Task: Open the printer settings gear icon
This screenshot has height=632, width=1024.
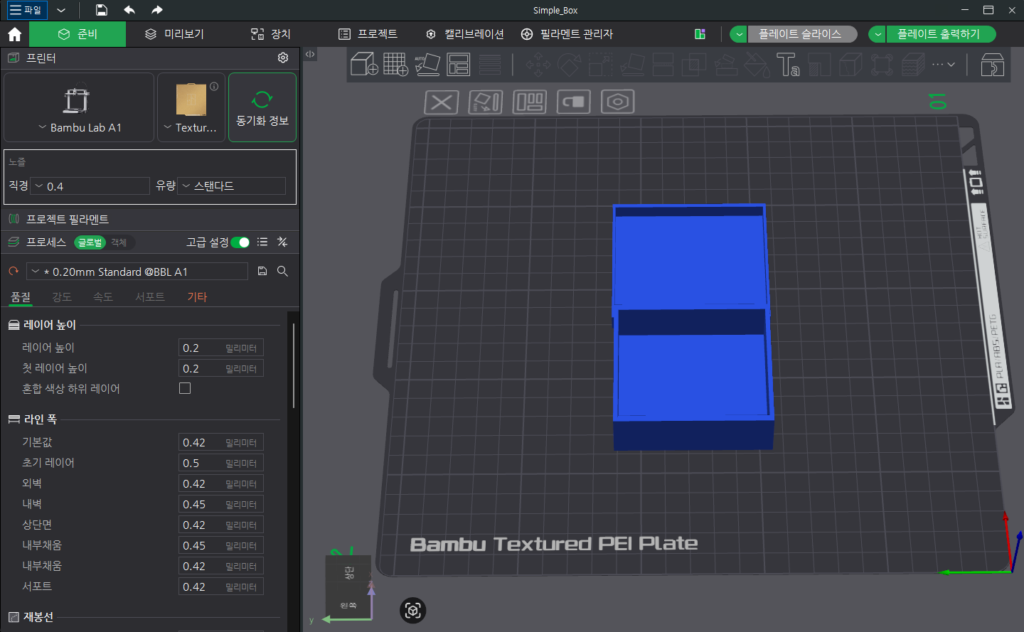Action: coord(283,58)
